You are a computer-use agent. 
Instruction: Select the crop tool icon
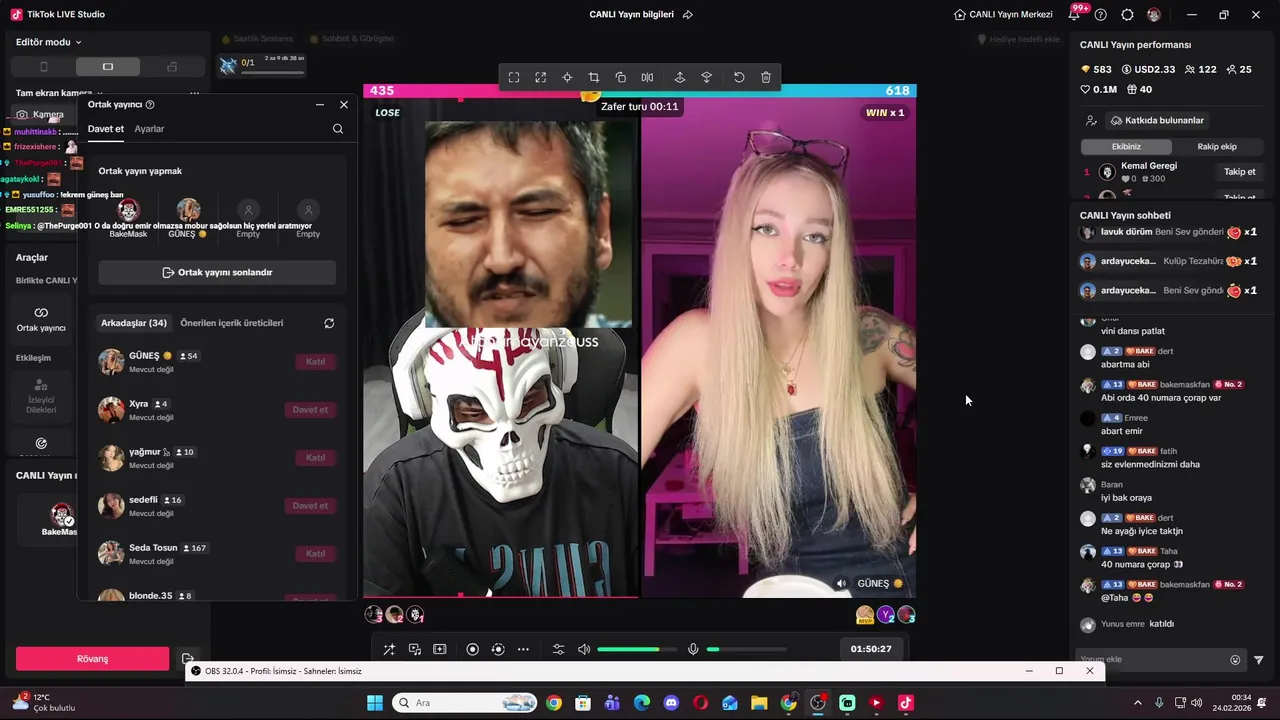594,78
